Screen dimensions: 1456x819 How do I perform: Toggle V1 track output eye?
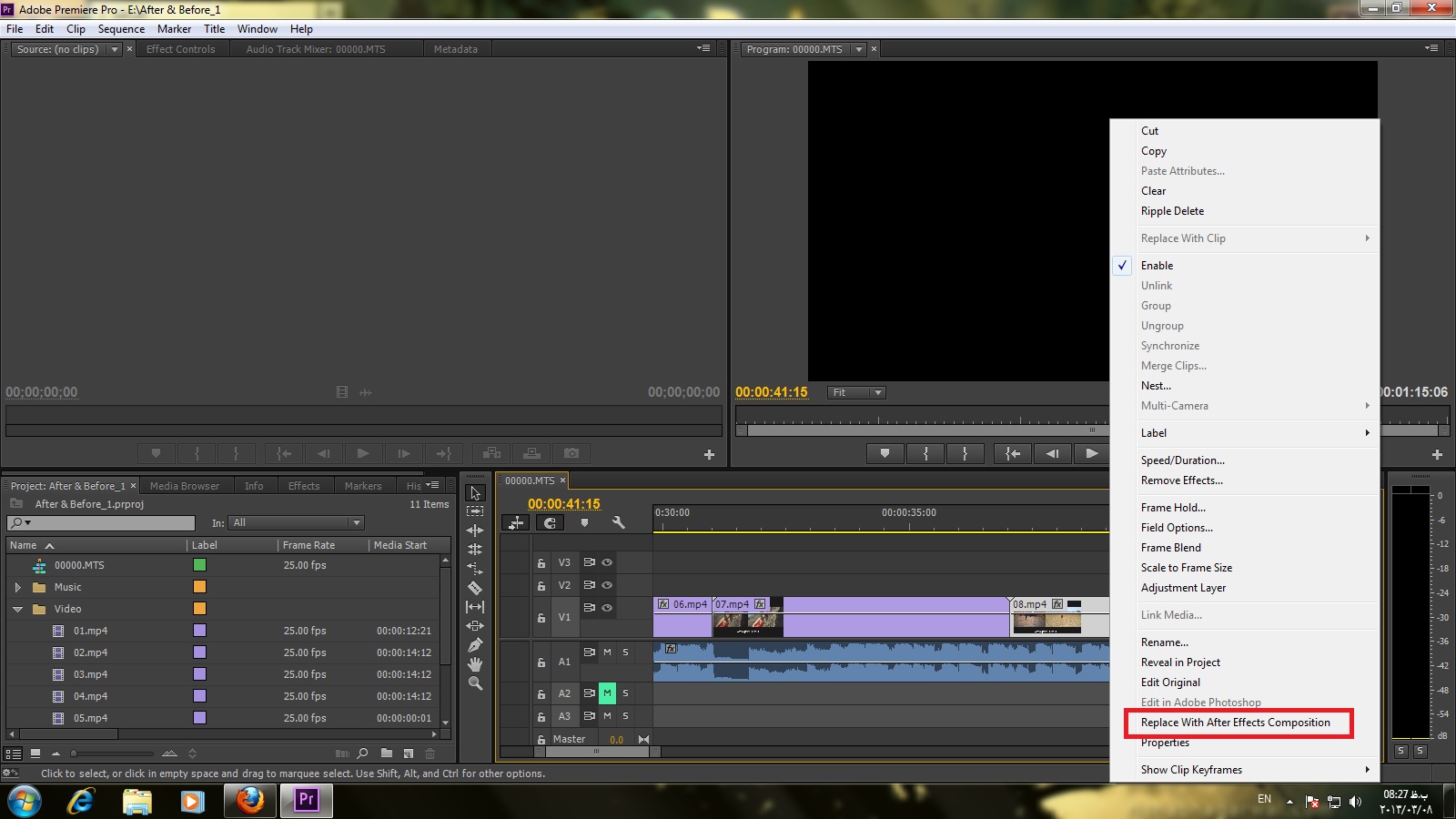607,608
